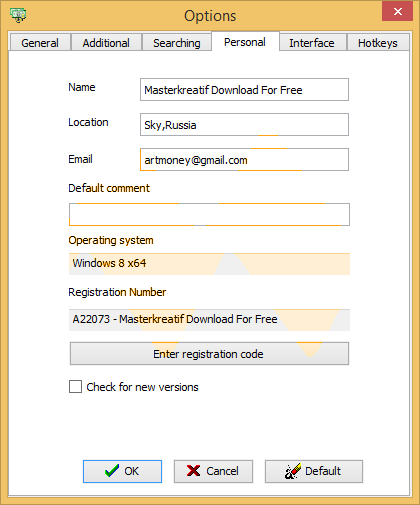The height and width of the screenshot is (505, 420).
Task: Select the Windows 8 x64 operating system text
Action: click(109, 263)
